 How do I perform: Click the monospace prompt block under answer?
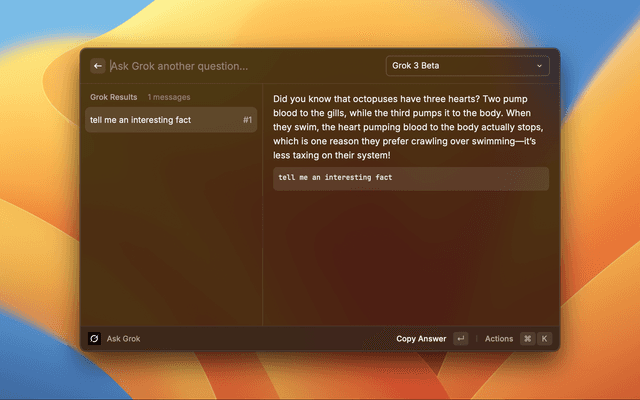[410, 178]
